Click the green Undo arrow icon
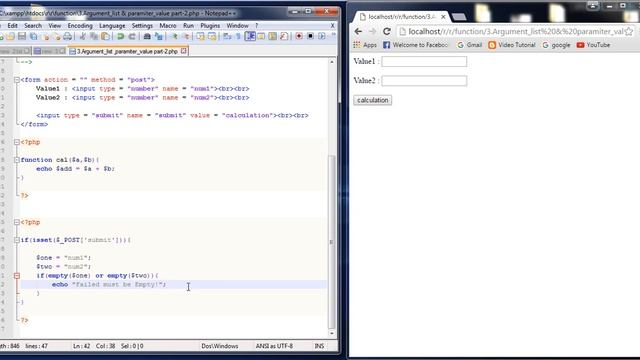This screenshot has width=640, height=360. coord(121,37)
